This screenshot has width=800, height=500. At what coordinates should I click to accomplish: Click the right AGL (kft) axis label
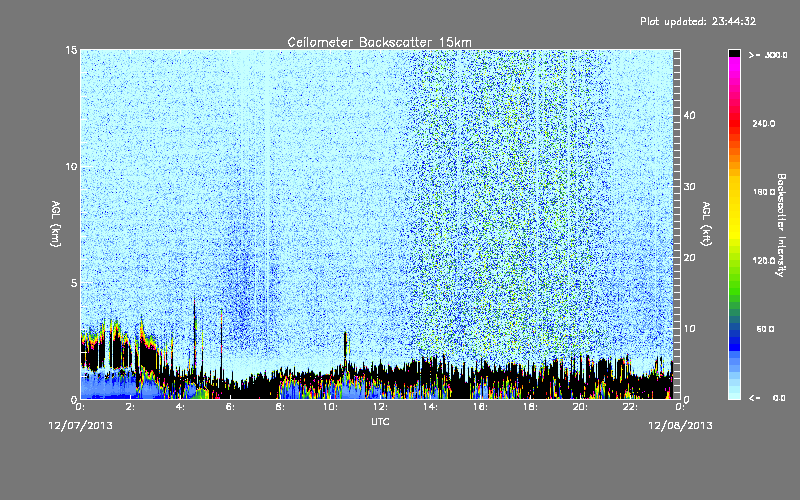(x=706, y=224)
